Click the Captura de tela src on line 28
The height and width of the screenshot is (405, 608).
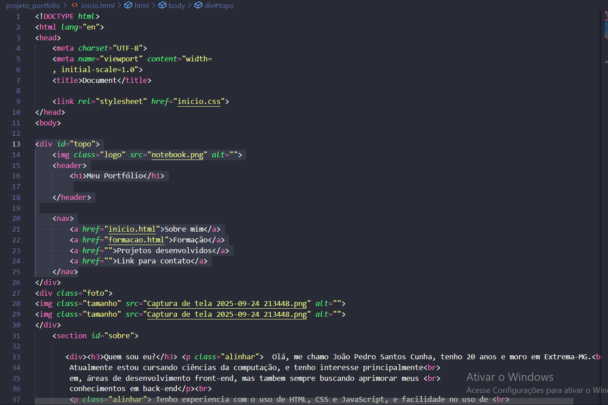(x=226, y=302)
